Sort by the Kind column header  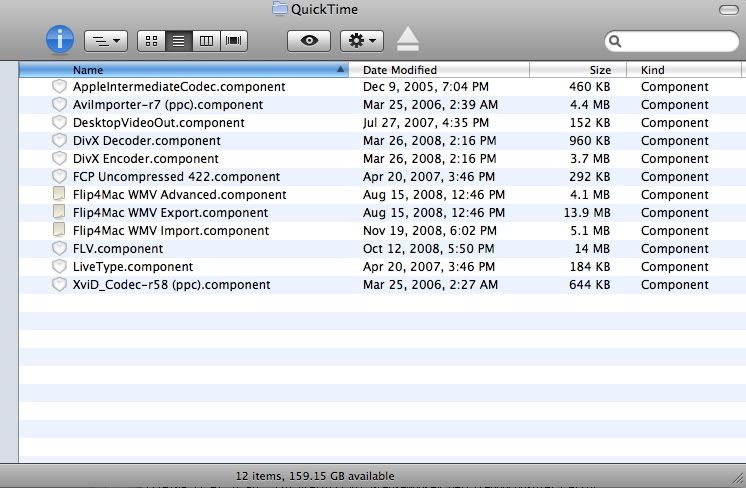[684, 70]
